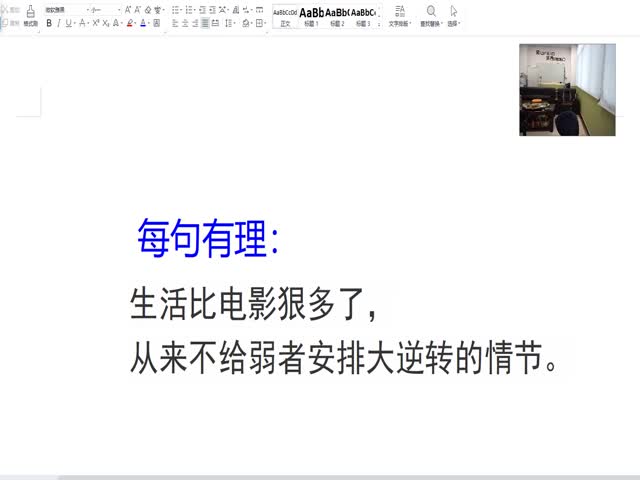This screenshot has height=480, width=640.
Task: Click the text highlight color icon
Action: point(131,22)
